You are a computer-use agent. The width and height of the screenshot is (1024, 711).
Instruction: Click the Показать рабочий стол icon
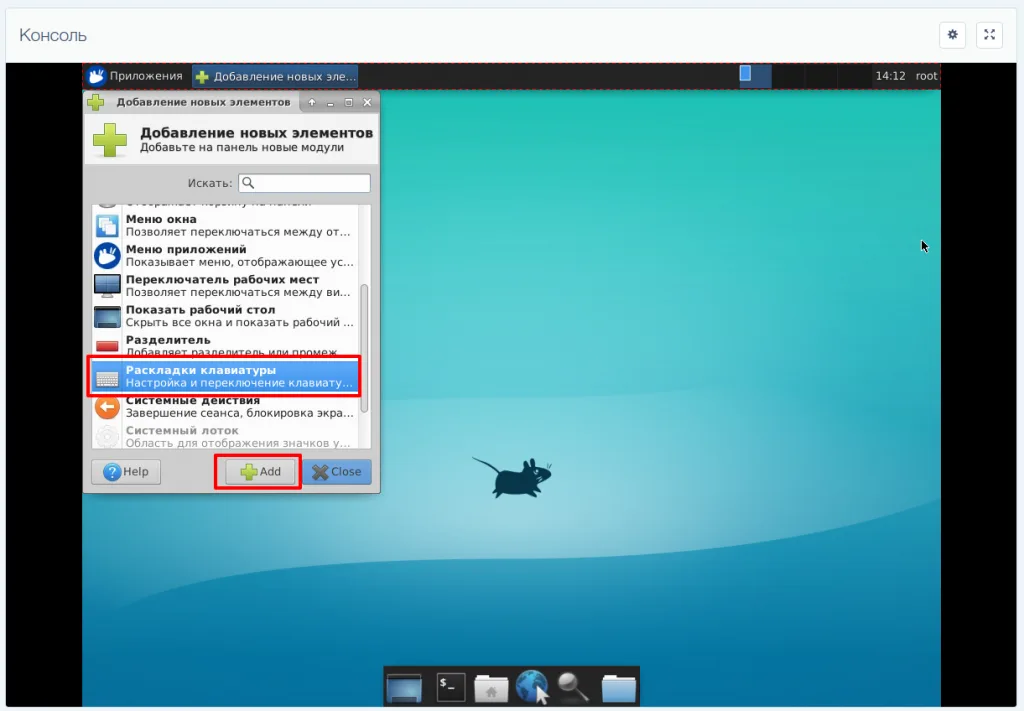pos(107,317)
